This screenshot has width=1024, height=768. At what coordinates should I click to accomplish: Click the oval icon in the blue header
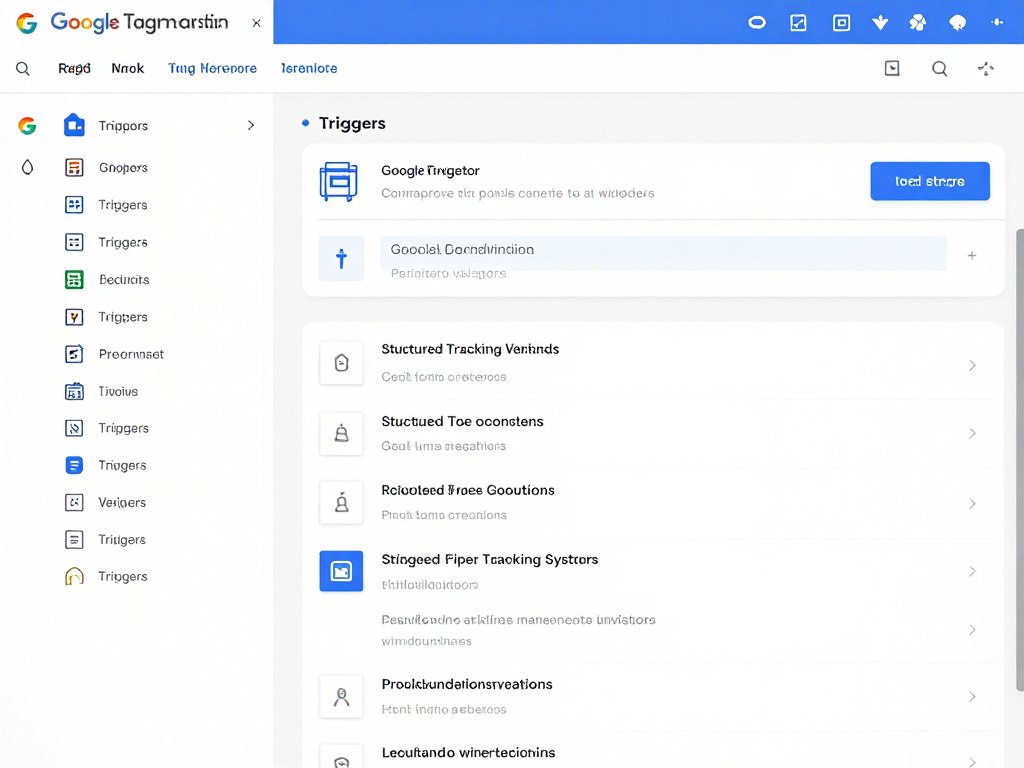click(x=757, y=23)
